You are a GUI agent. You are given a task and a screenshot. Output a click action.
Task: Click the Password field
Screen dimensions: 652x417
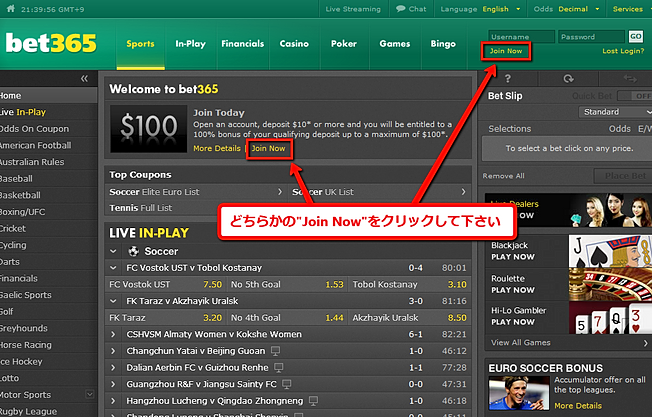(591, 37)
